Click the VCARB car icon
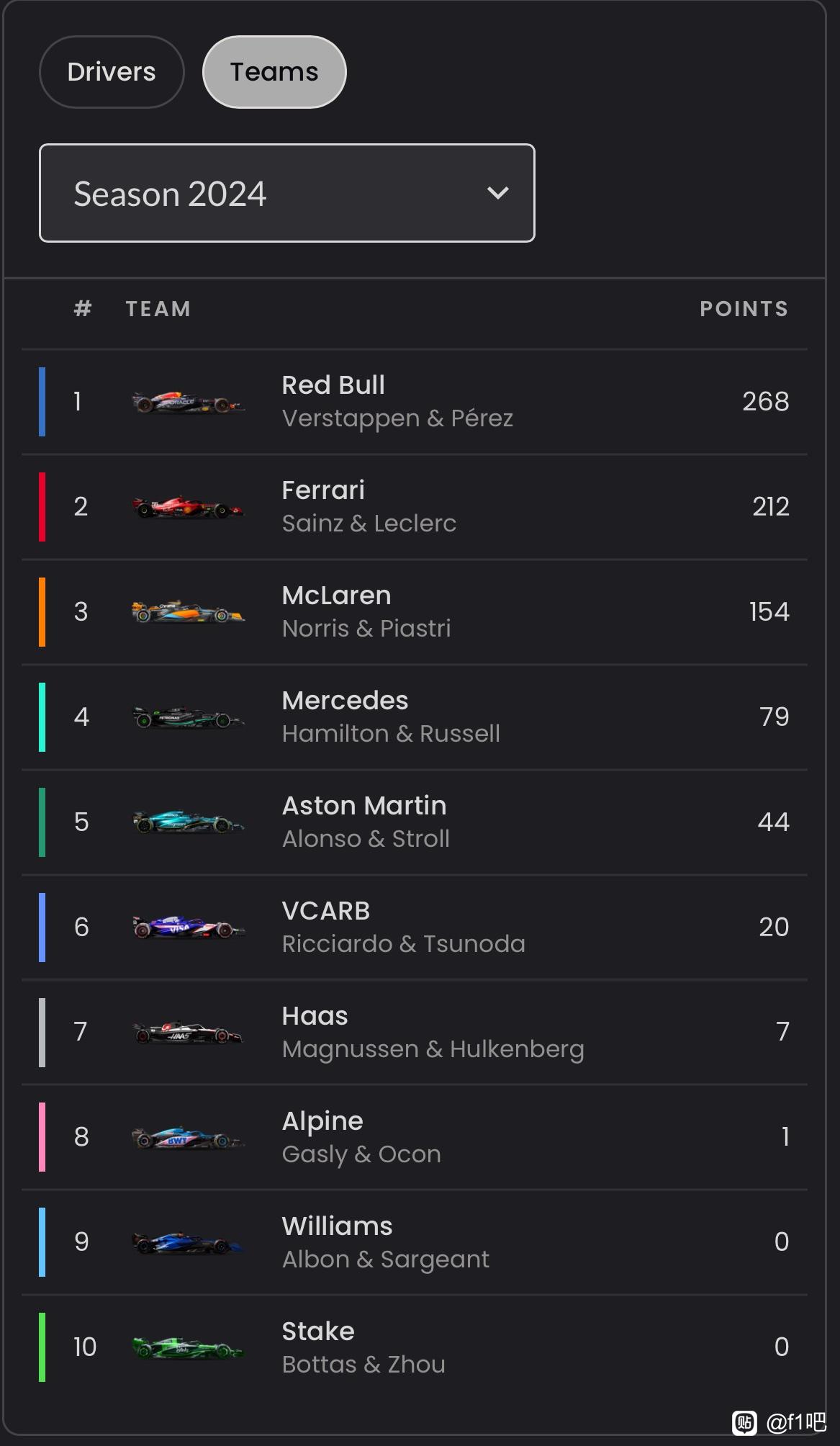This screenshot has width=840, height=1446. pyautogui.click(x=189, y=928)
